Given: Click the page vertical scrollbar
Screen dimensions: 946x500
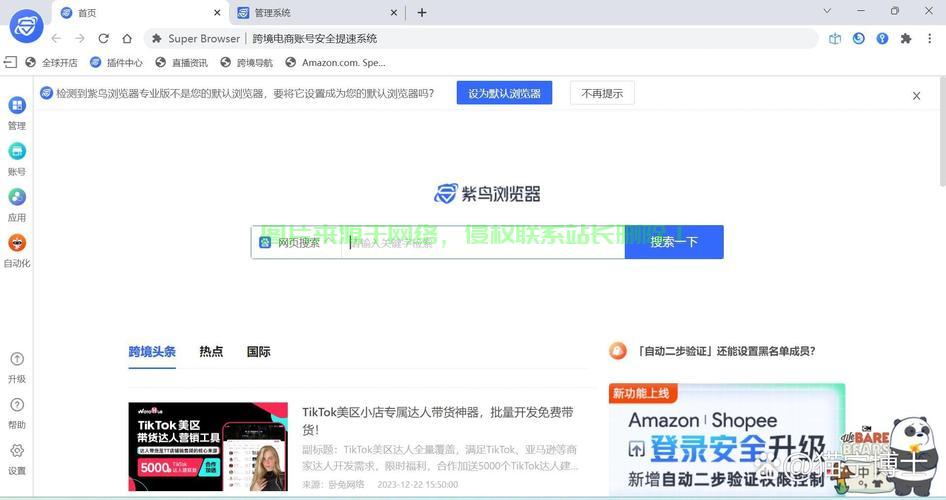Looking at the screenshot, I should pos(943,133).
